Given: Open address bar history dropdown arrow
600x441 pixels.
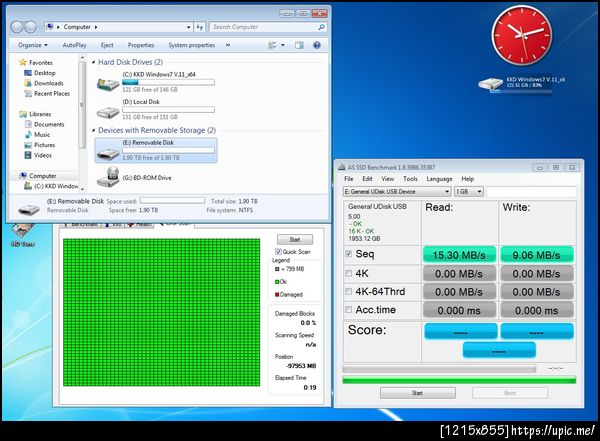Looking at the screenshot, I should (188, 27).
